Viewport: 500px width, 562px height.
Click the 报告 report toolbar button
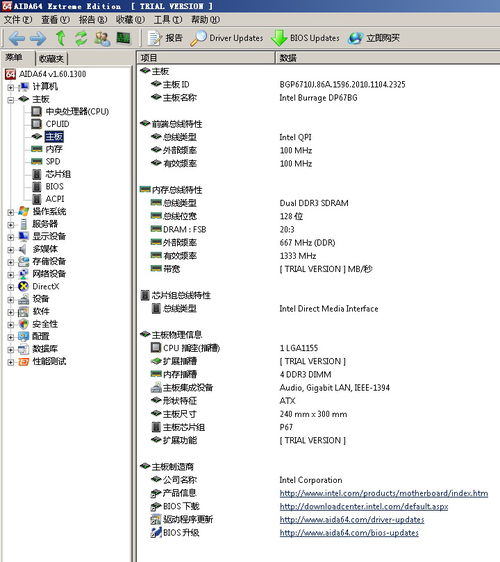pos(165,38)
